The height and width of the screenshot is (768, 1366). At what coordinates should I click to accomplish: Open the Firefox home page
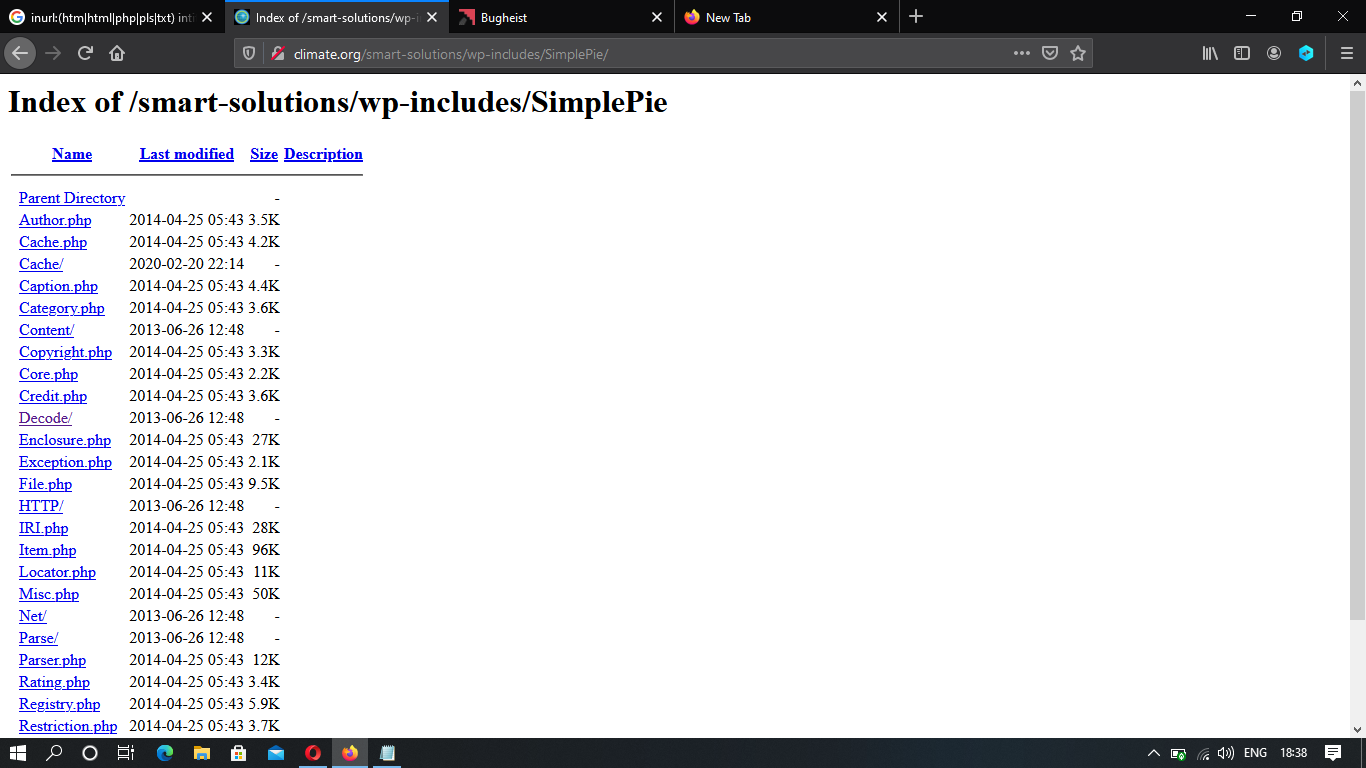117,53
